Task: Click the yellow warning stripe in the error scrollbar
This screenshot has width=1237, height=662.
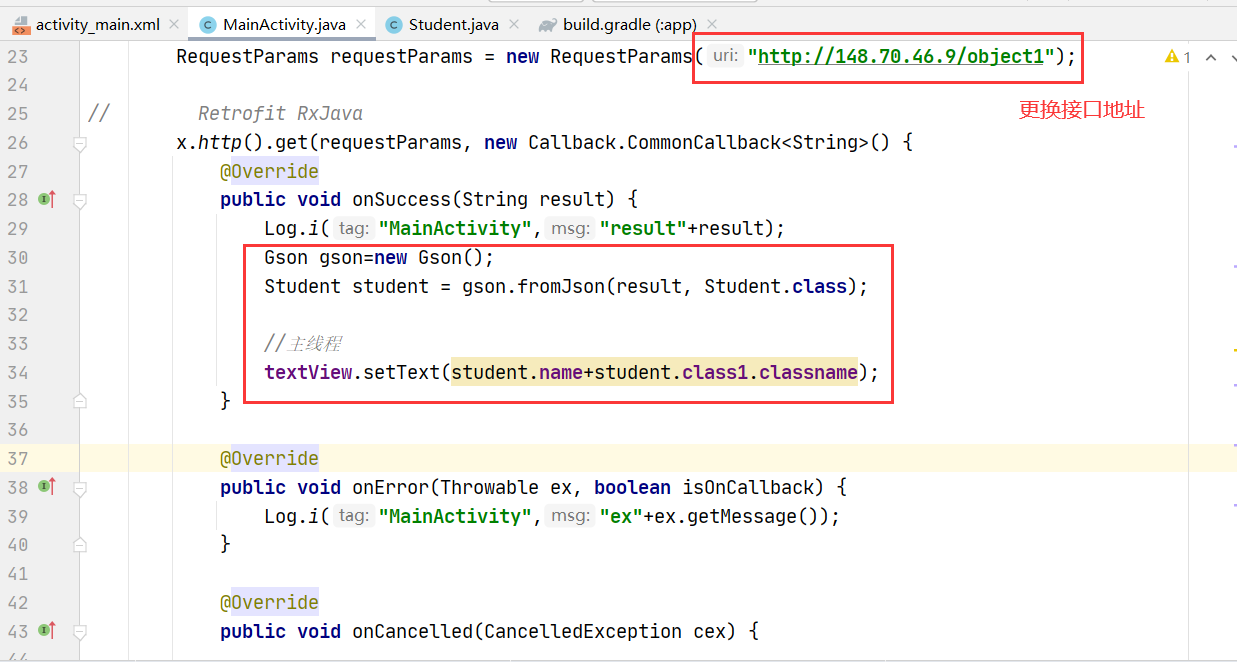Action: click(1233, 351)
